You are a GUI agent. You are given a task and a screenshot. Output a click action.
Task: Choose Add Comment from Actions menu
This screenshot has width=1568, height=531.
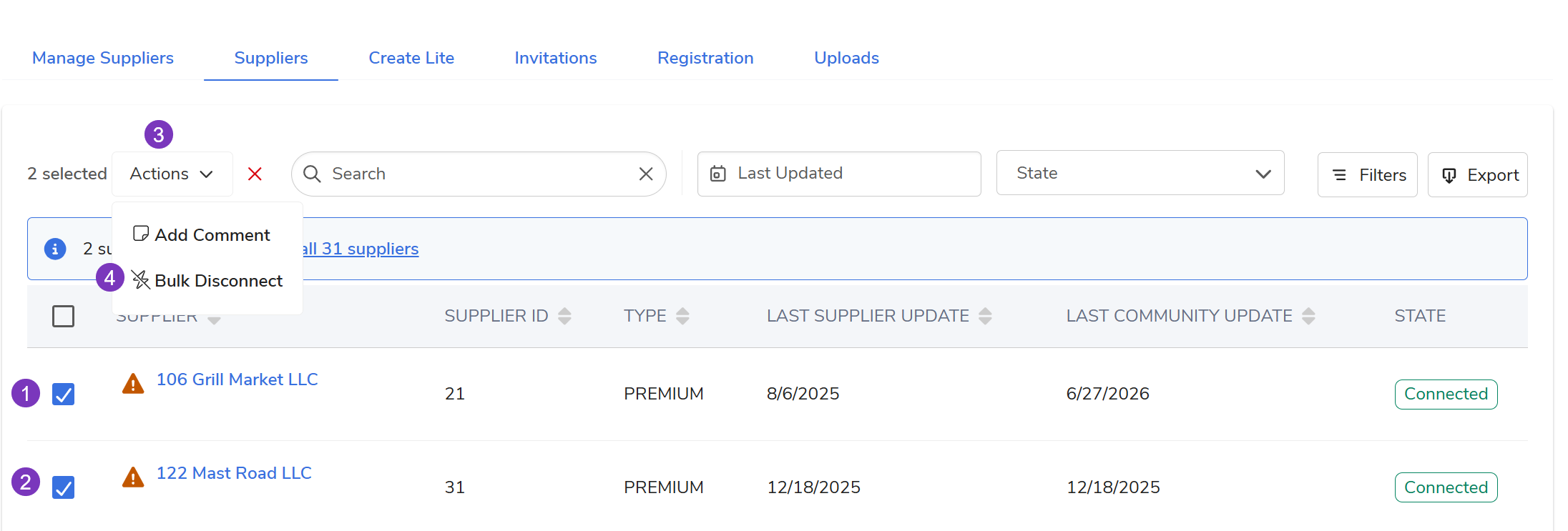202,235
